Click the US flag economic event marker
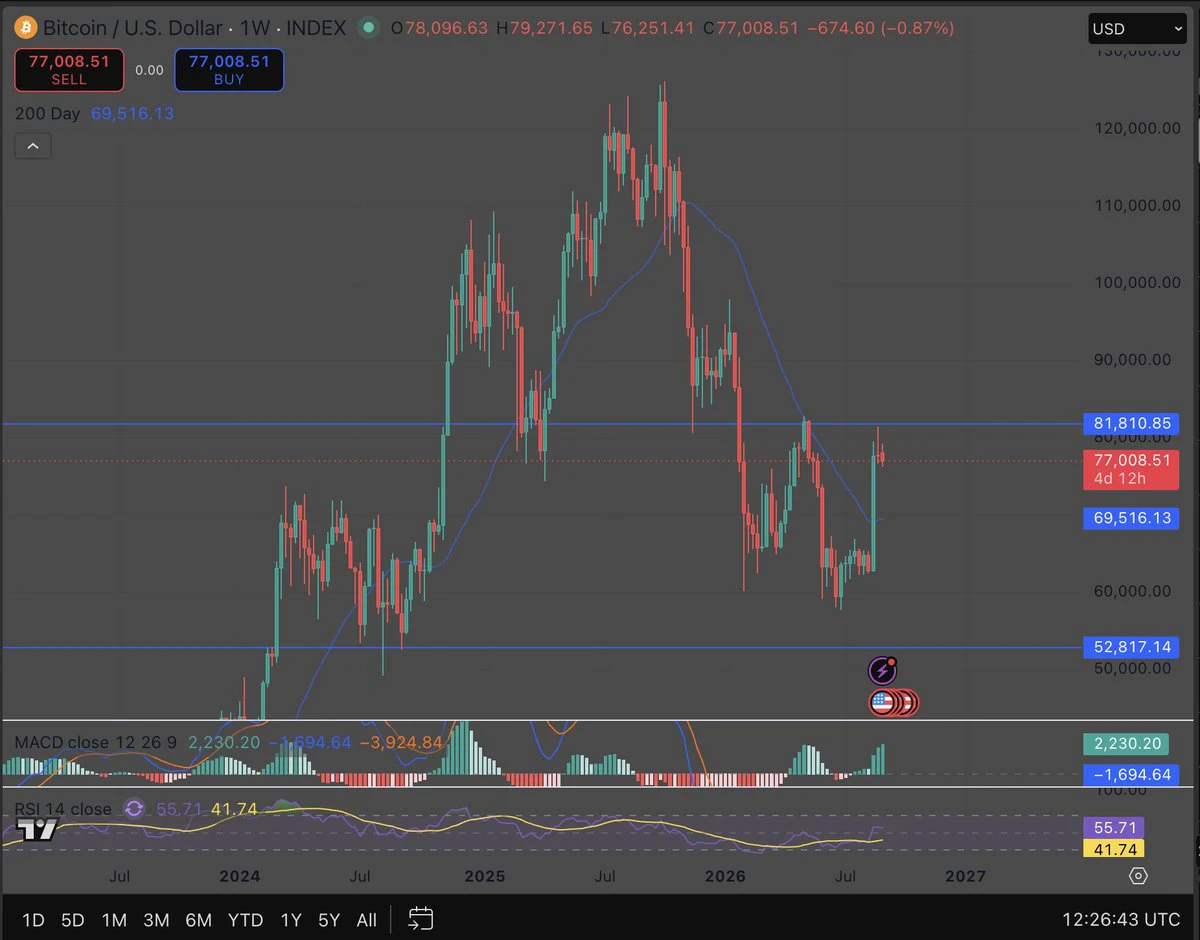1200x940 pixels. (882, 703)
